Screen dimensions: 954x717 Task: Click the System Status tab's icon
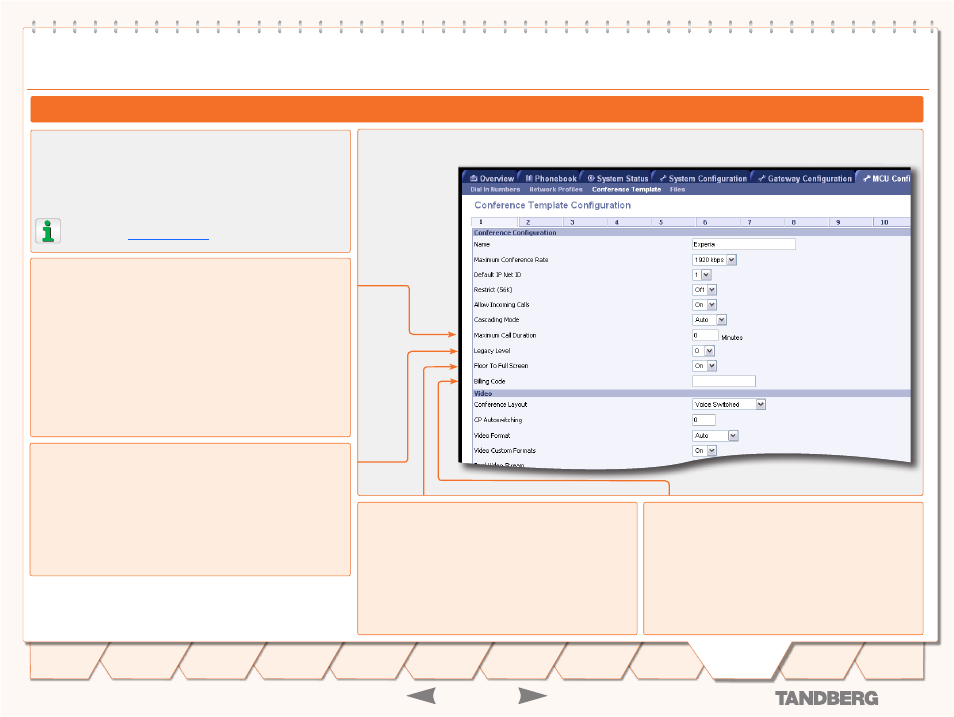tap(591, 178)
